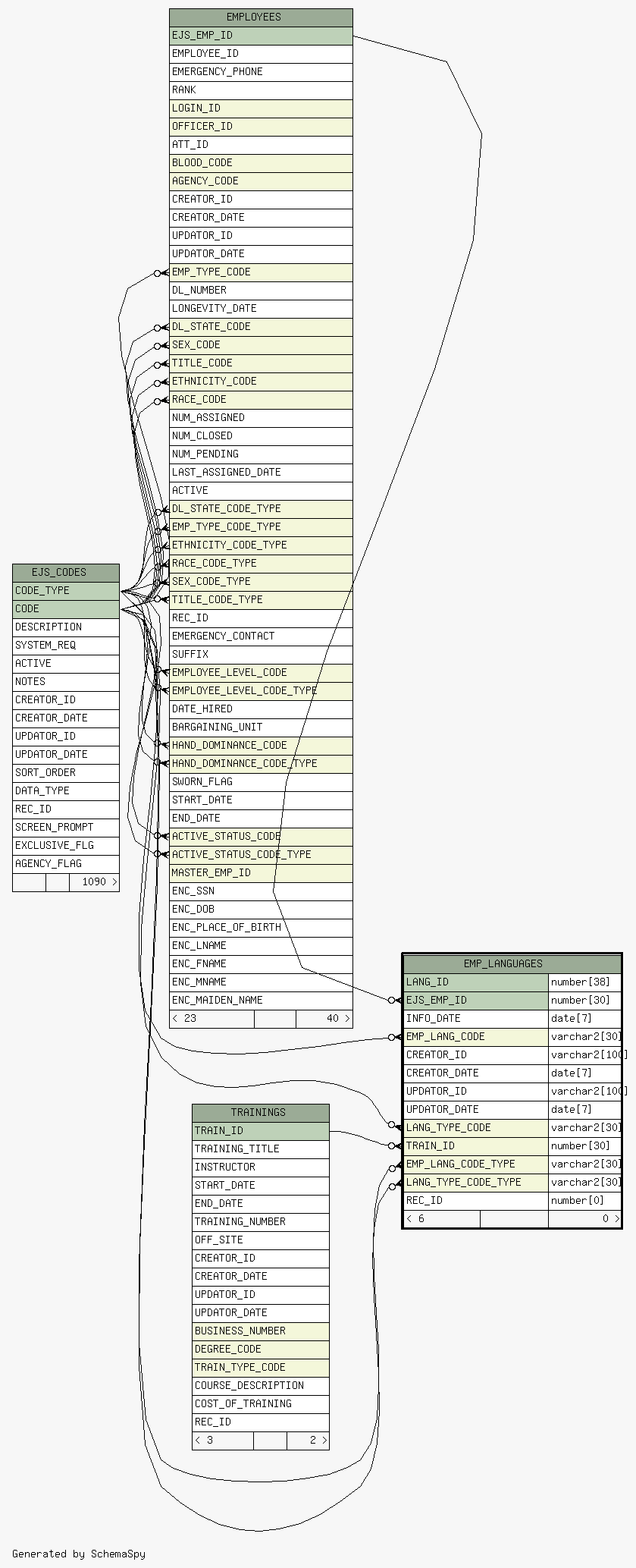Select LOGIN_ID column row
Image resolution: width=636 pixels, height=1568 pixels.
[261, 108]
